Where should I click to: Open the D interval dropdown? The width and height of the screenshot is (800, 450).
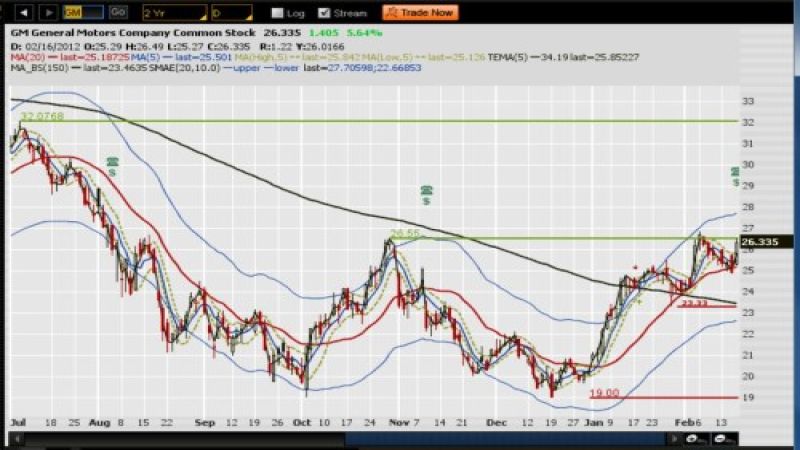(x=232, y=13)
